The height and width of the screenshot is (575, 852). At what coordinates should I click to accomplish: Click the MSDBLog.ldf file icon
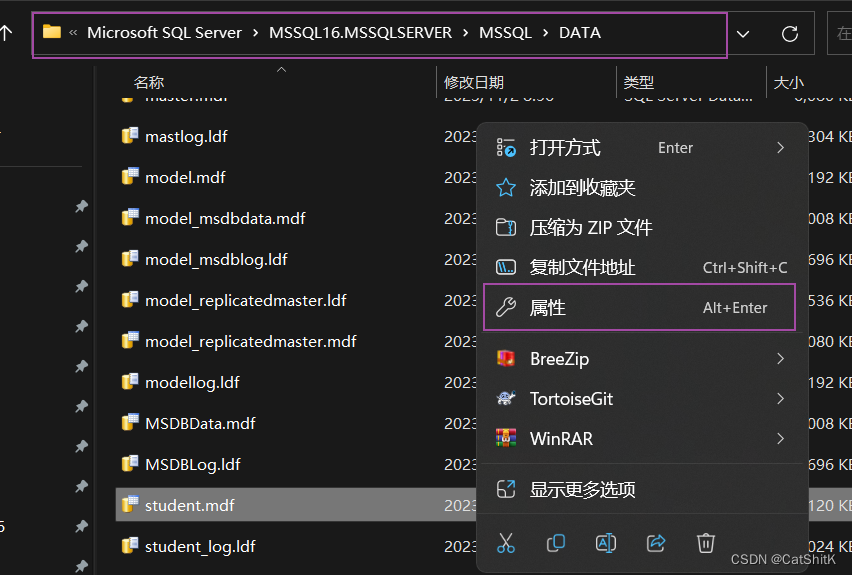pos(130,464)
